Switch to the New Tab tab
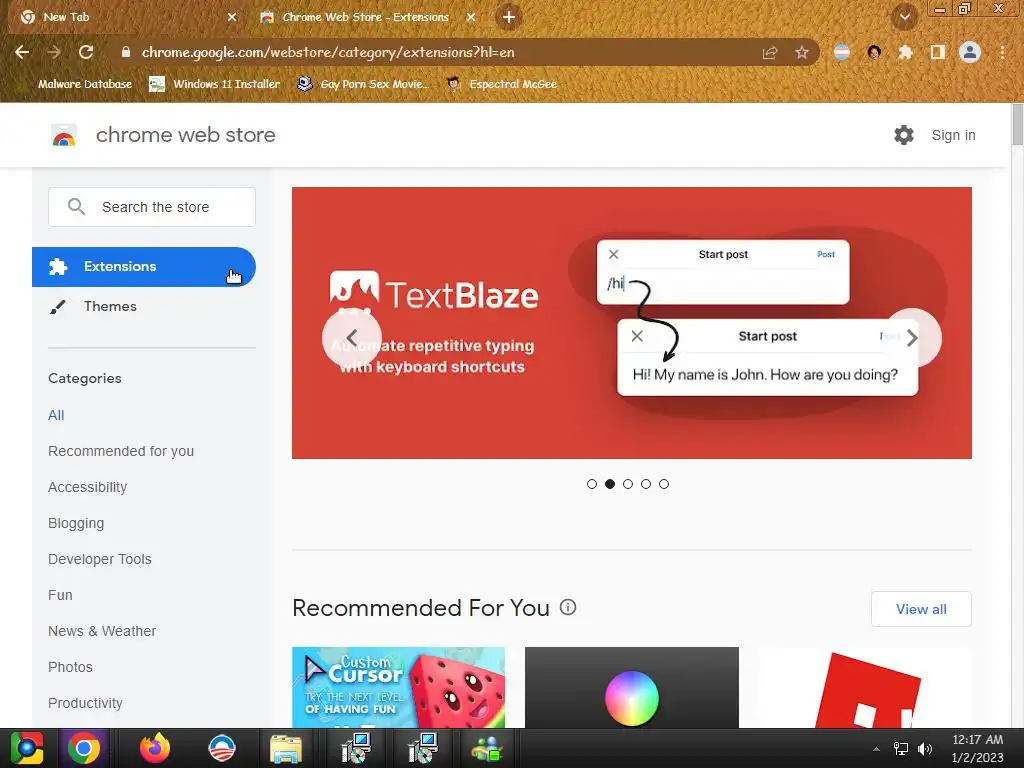The image size is (1024, 768). pyautogui.click(x=125, y=18)
